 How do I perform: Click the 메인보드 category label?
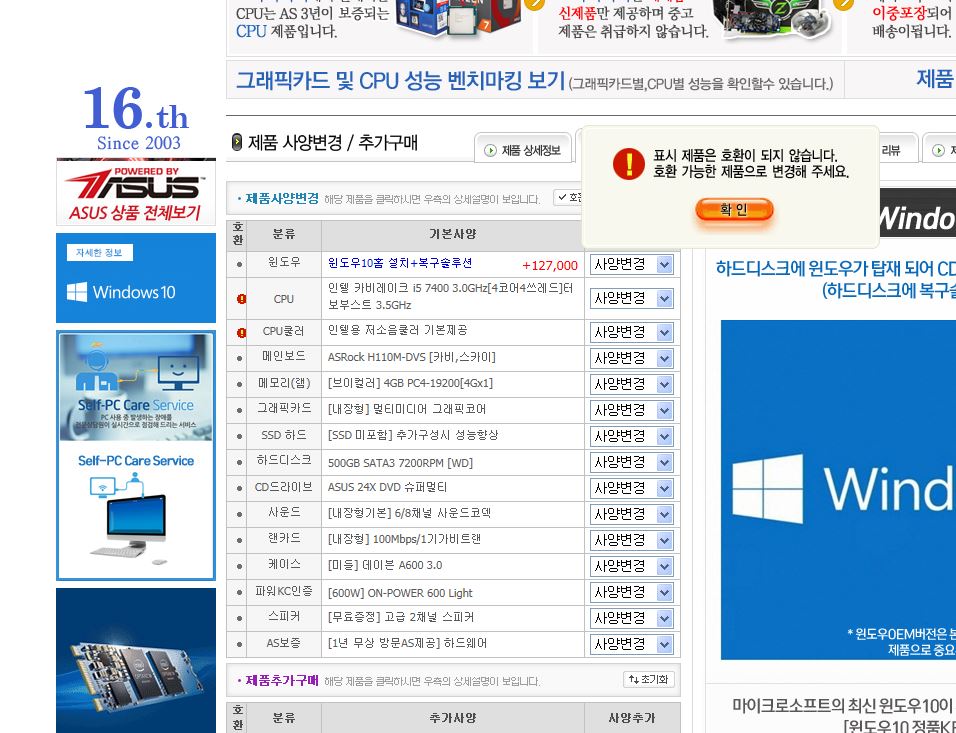point(284,356)
